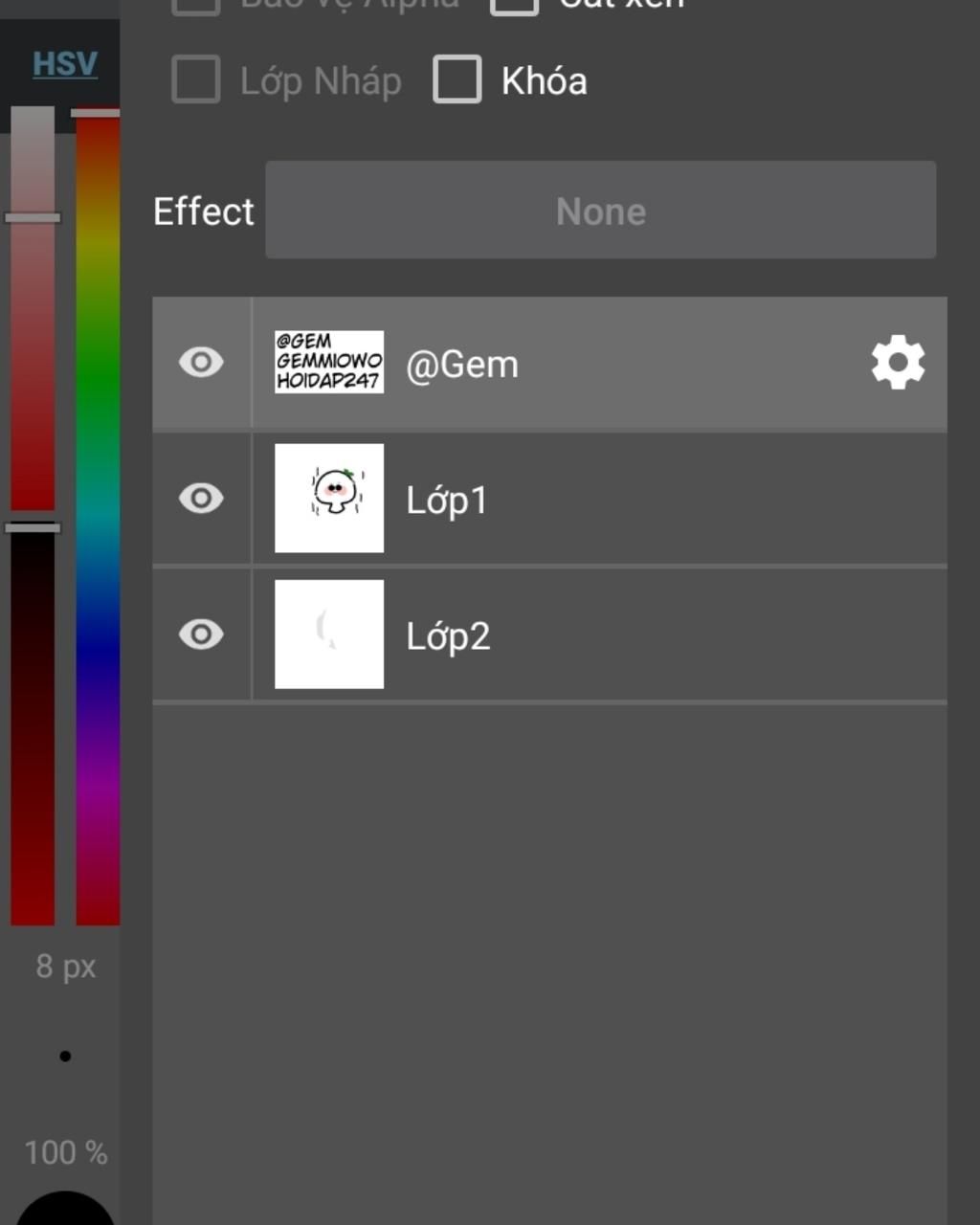Select the Lớp2 layer name

click(x=448, y=636)
